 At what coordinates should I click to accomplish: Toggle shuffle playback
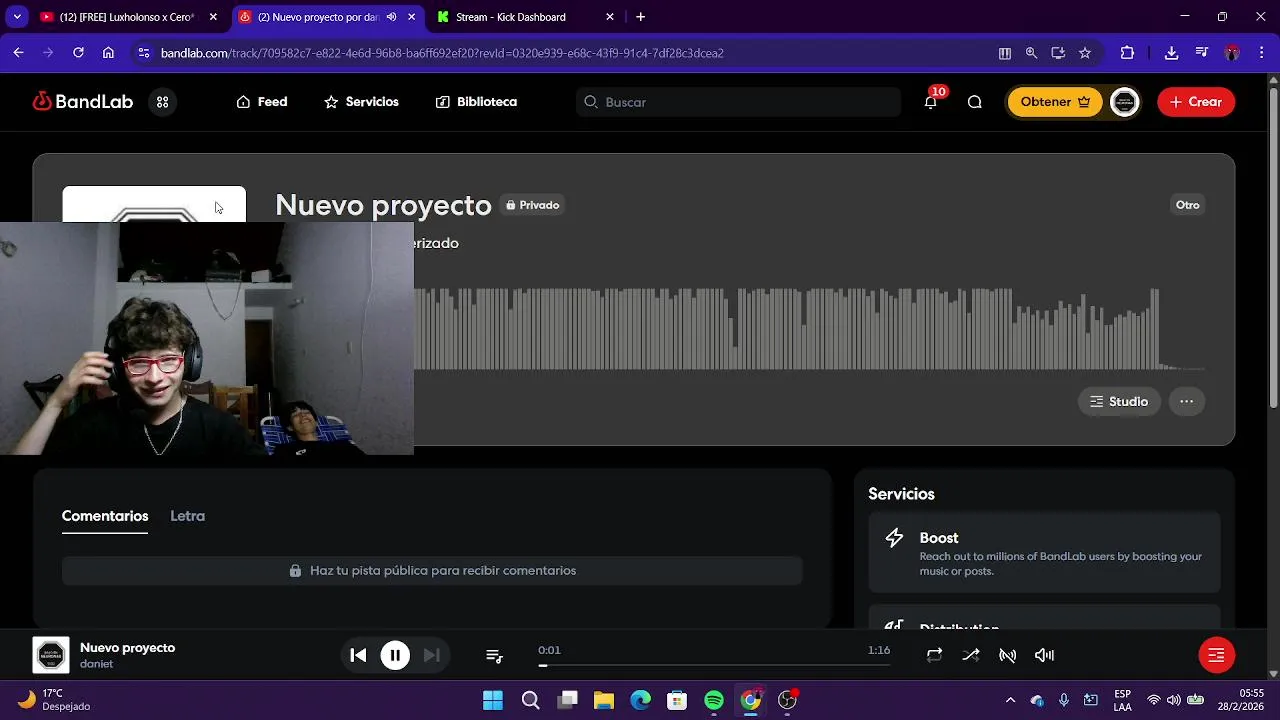tap(971, 655)
